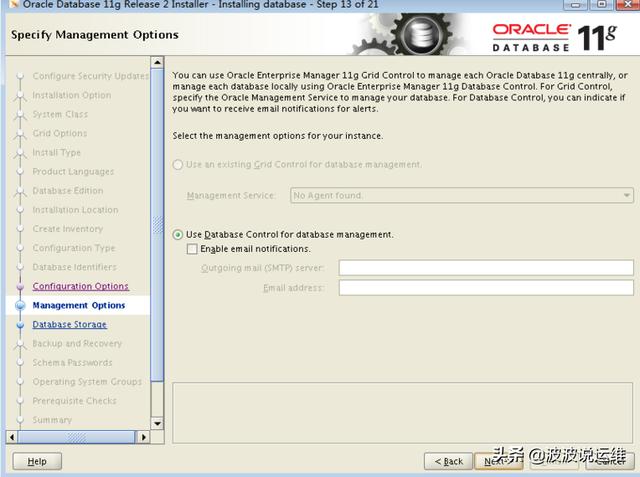Click the Configure Security Updates step
The width and height of the screenshot is (640, 477).
91,76
